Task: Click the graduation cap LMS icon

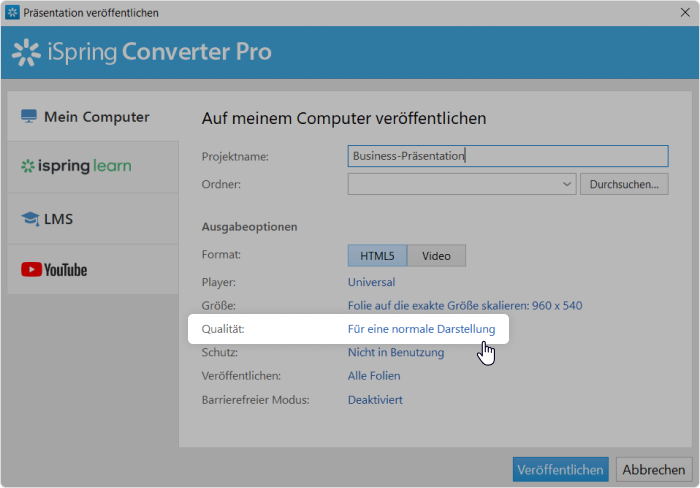Action: pos(30,219)
